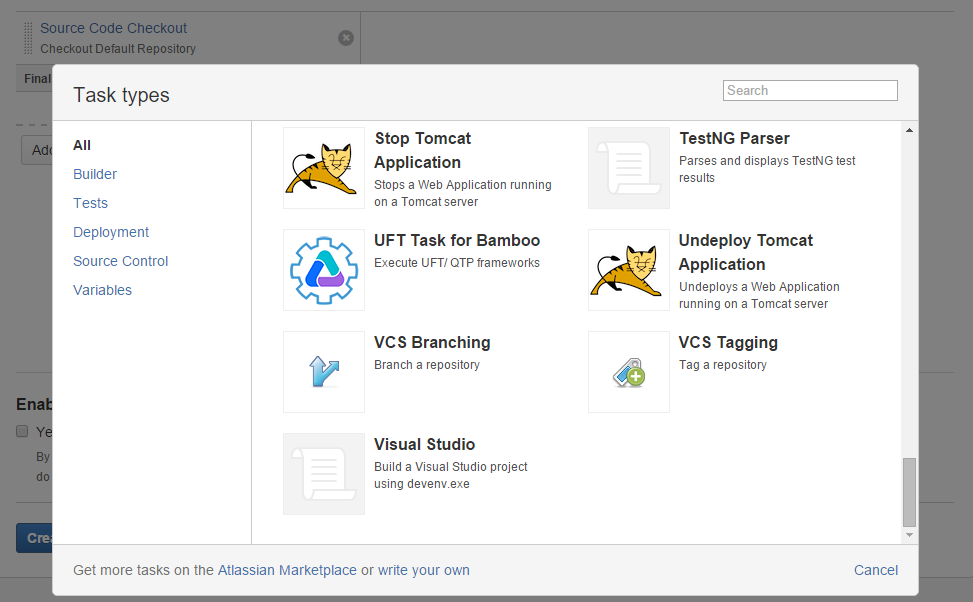Click the Visual Studio title
Viewport: 973px width, 602px height.
point(424,444)
